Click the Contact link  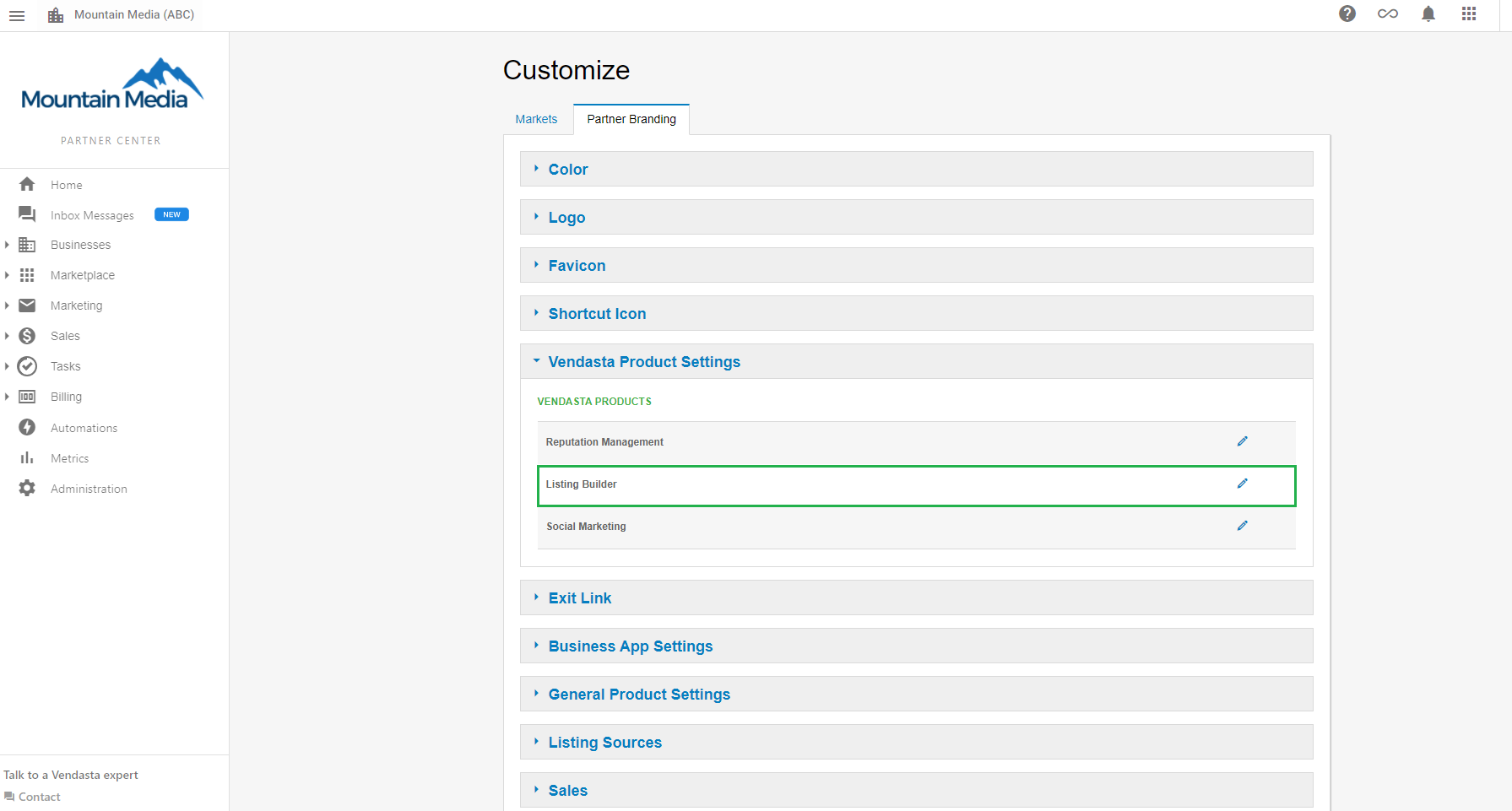click(x=39, y=797)
